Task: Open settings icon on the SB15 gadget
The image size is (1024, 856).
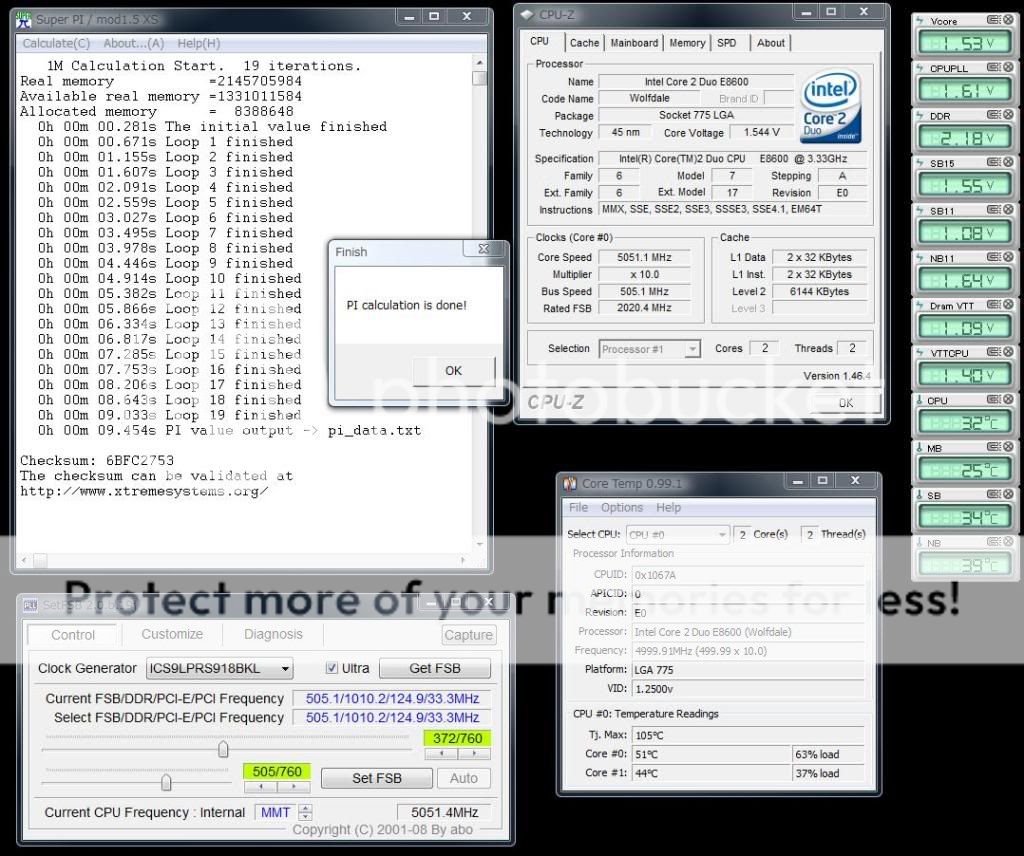Action: click(993, 161)
